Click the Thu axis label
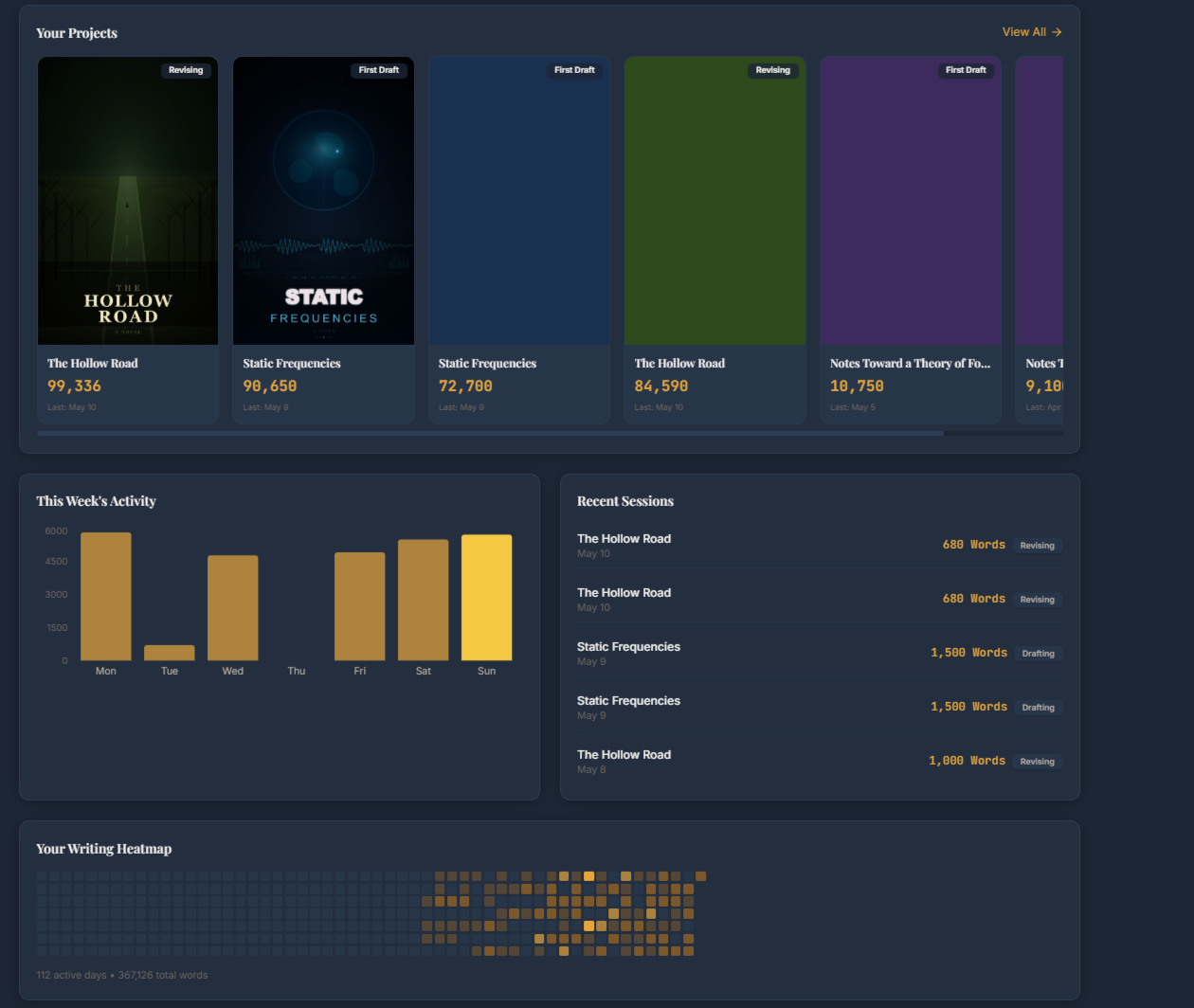This screenshot has height=1008, width=1194. click(297, 671)
